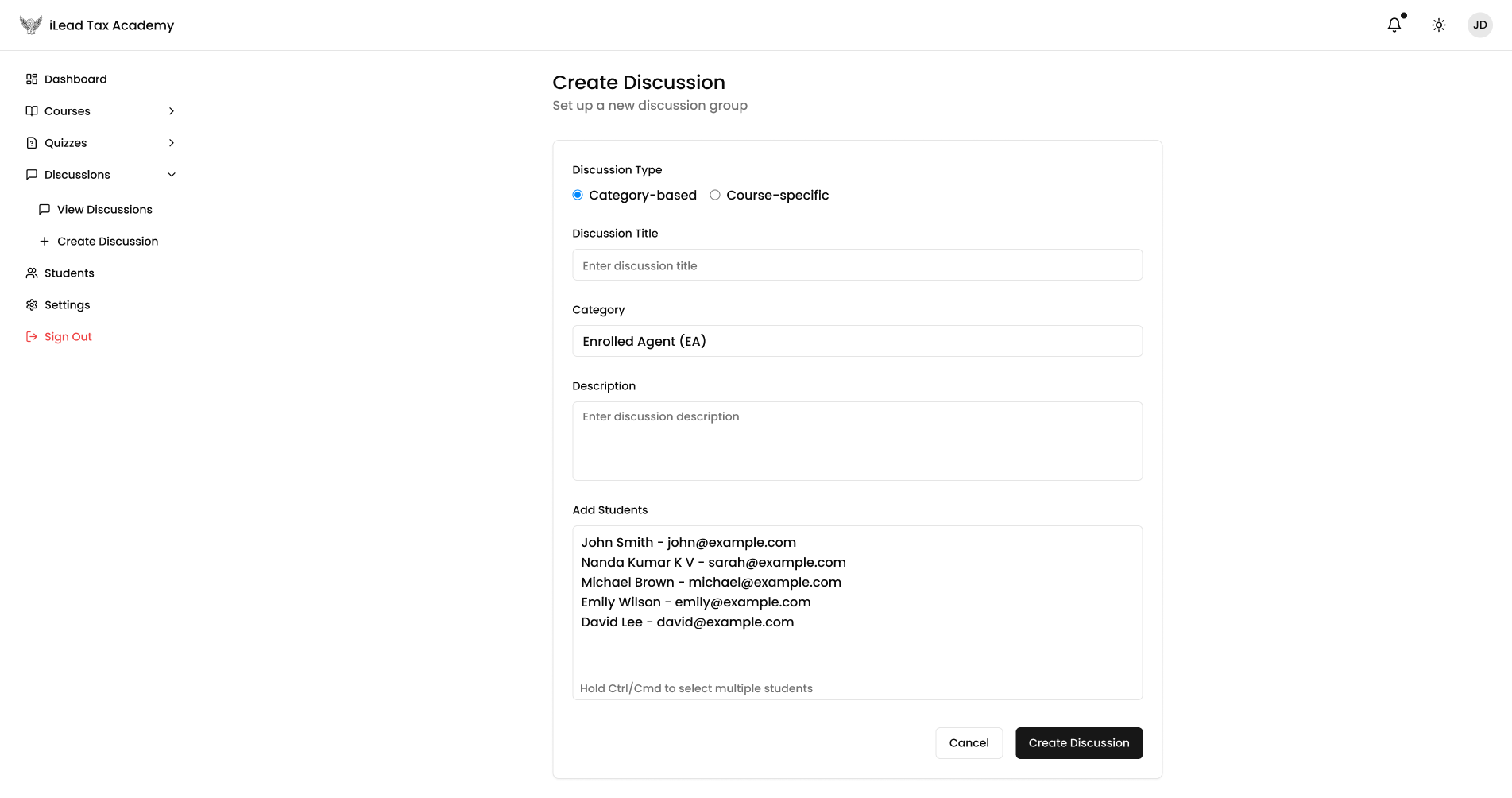This screenshot has height=798, width=1512.
Task: Go to Create Discussion sidebar item
Action: point(107,242)
